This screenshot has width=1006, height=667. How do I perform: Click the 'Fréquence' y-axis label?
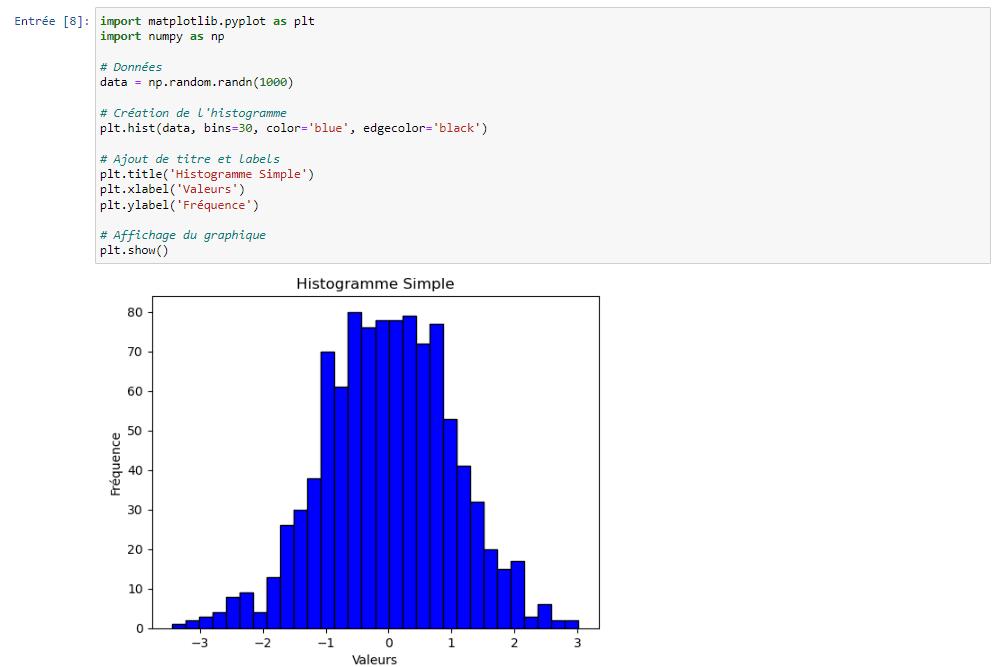(x=116, y=463)
